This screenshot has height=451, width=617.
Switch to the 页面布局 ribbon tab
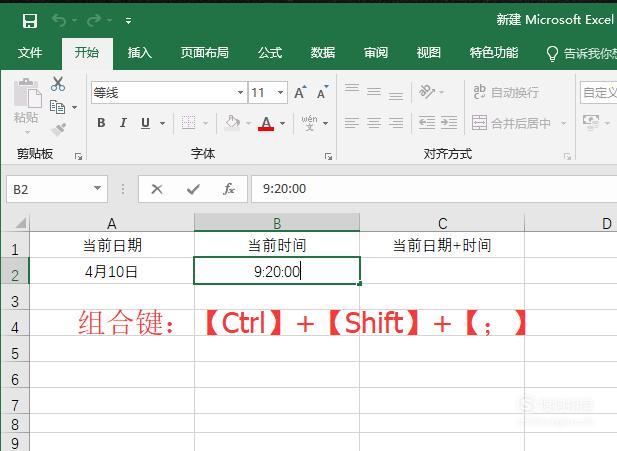(x=205, y=52)
